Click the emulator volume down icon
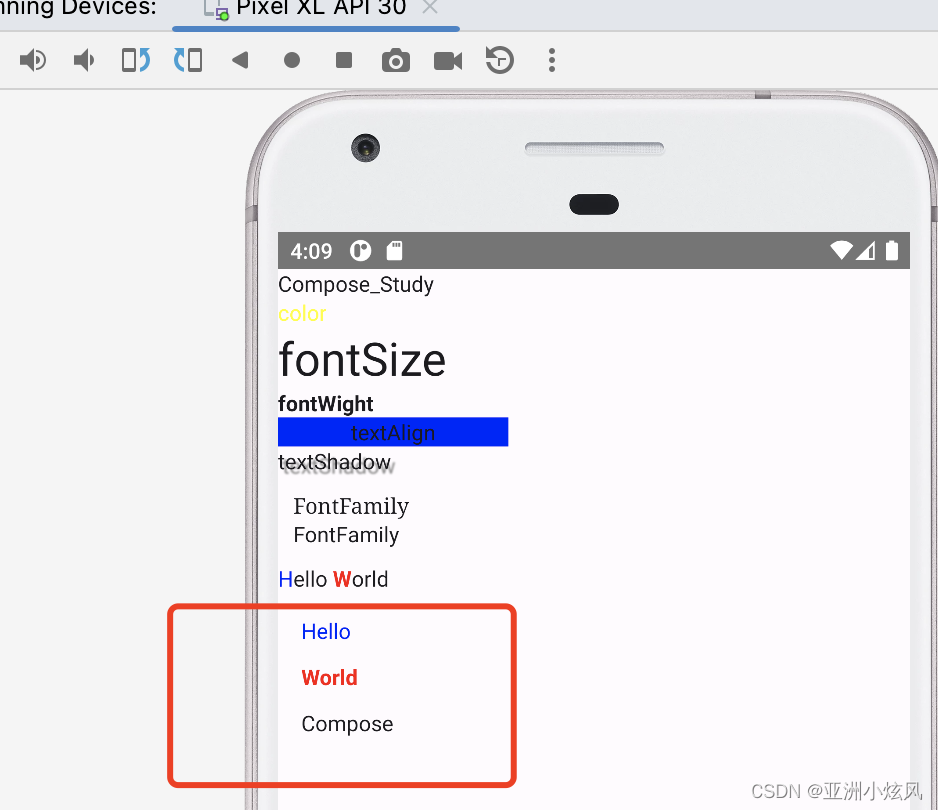The width and height of the screenshot is (938, 810). point(84,60)
